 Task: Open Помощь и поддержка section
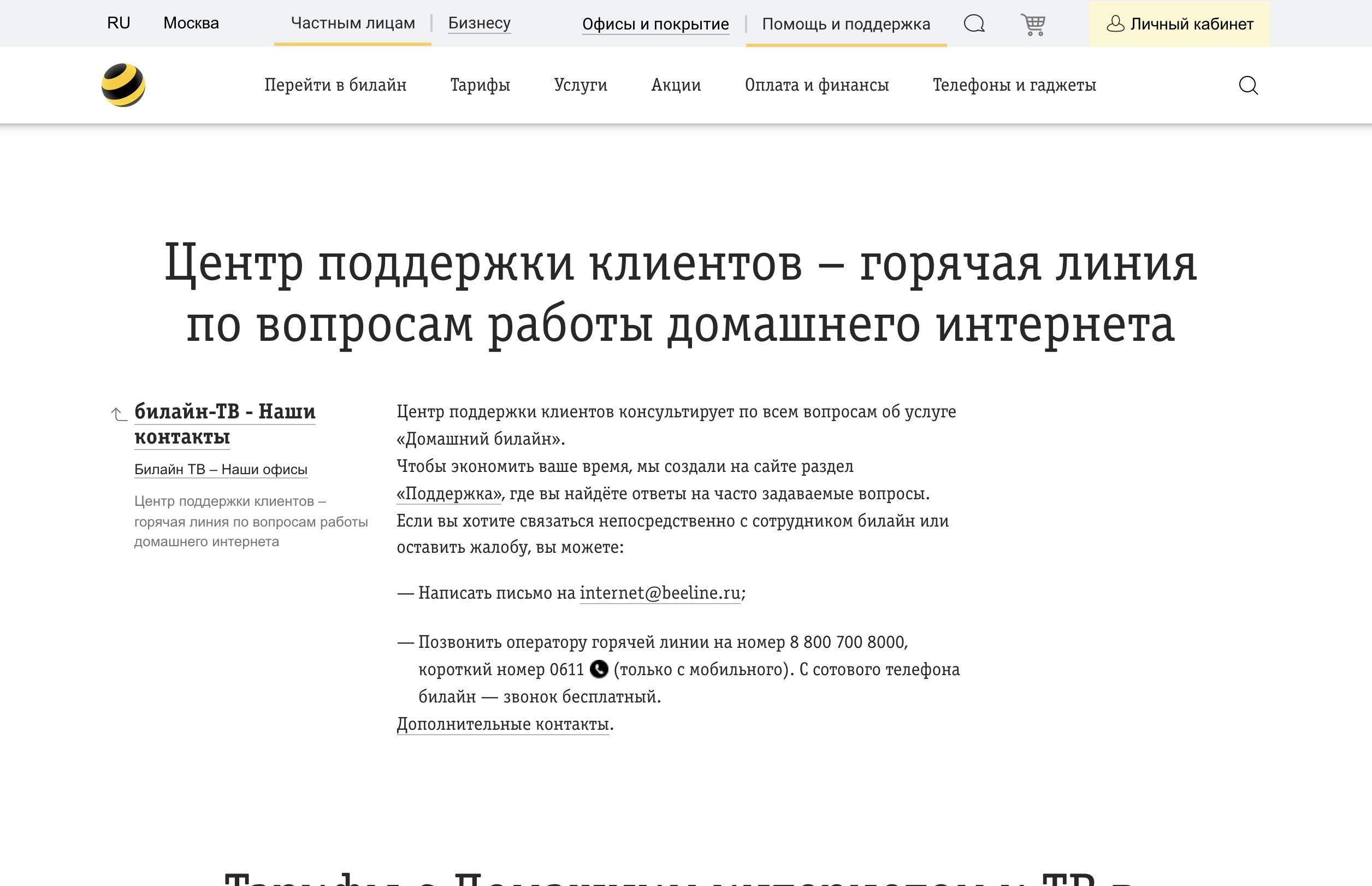[845, 24]
